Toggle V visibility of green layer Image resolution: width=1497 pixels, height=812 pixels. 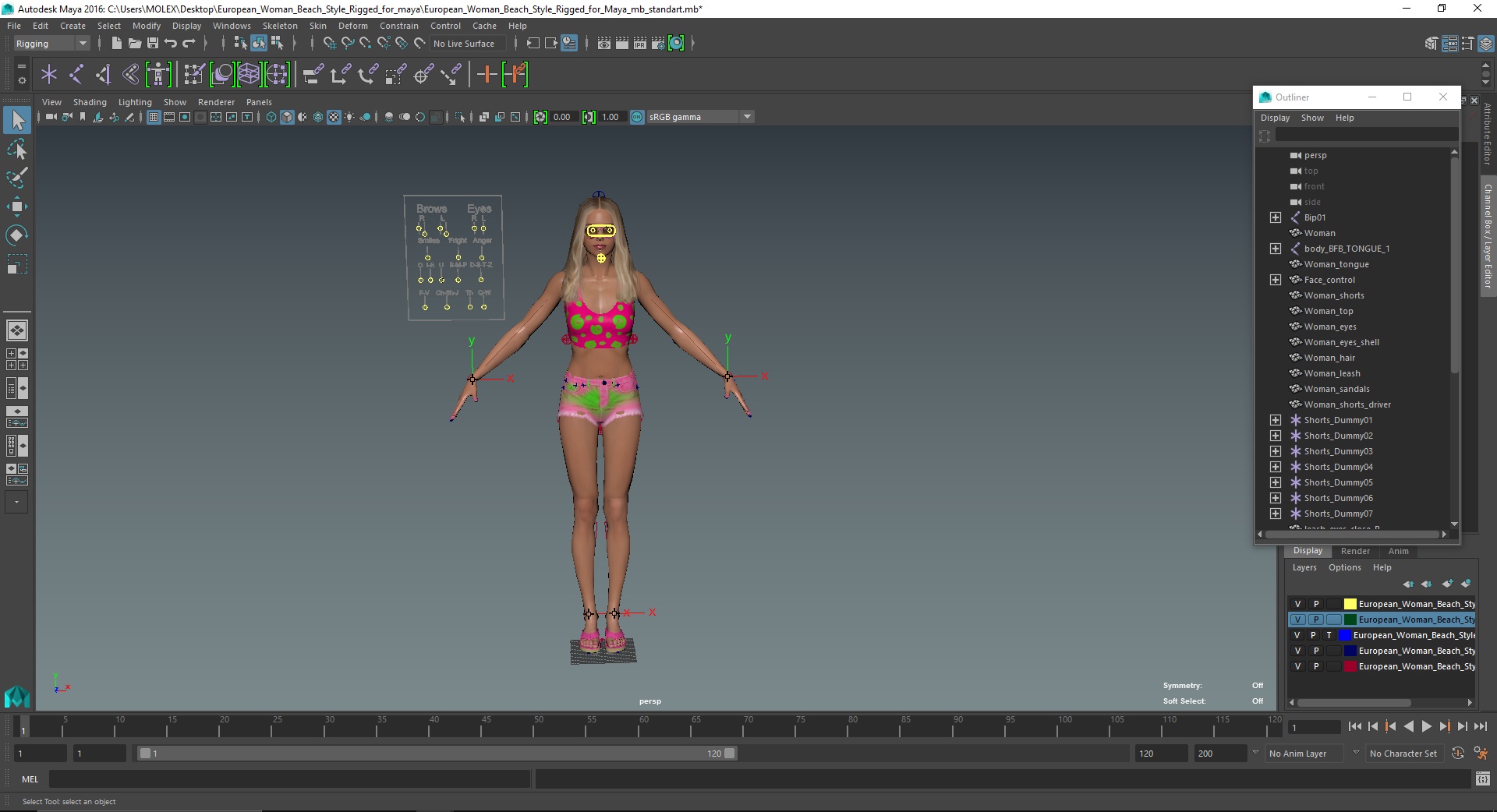point(1297,620)
